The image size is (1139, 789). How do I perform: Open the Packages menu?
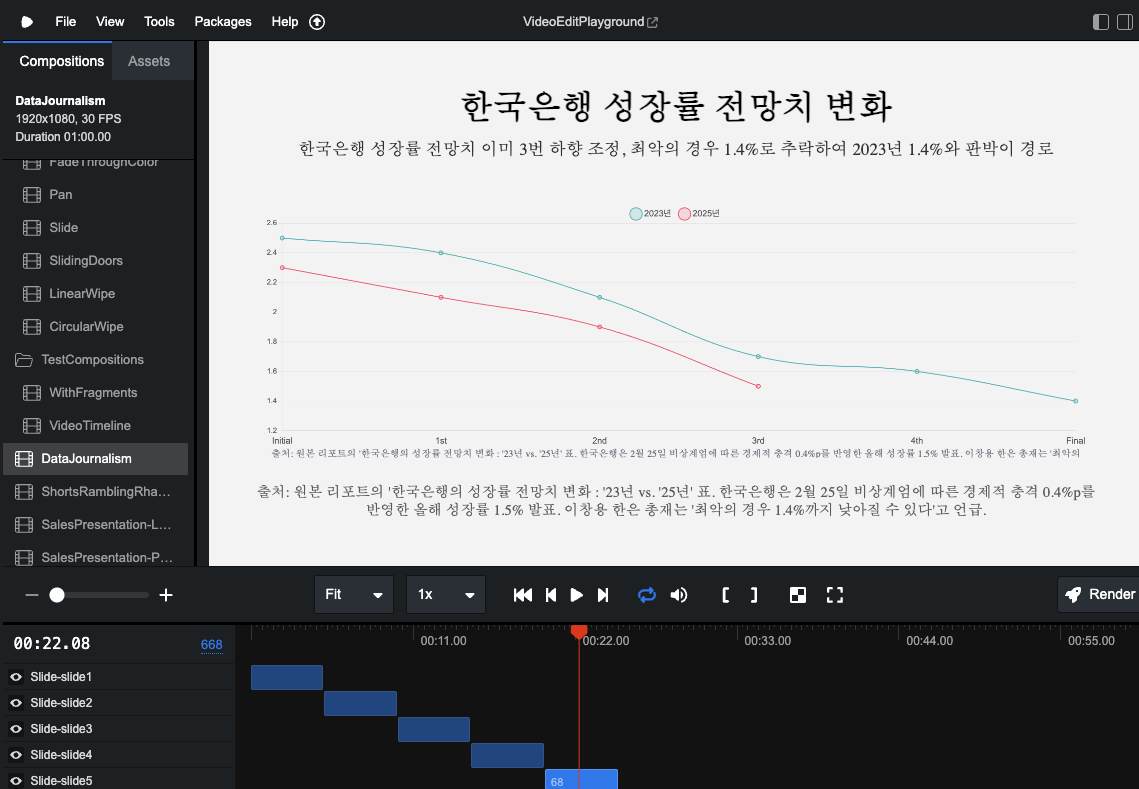point(223,21)
